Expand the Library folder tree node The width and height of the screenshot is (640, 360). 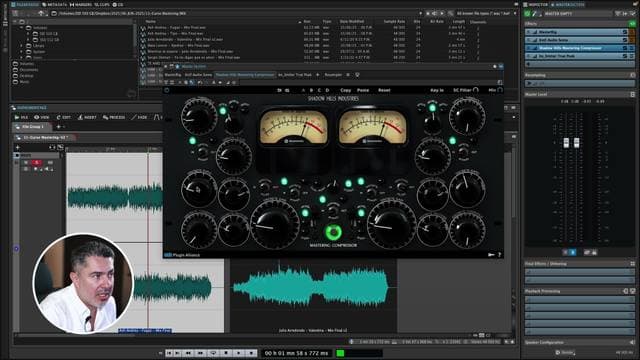[22, 46]
